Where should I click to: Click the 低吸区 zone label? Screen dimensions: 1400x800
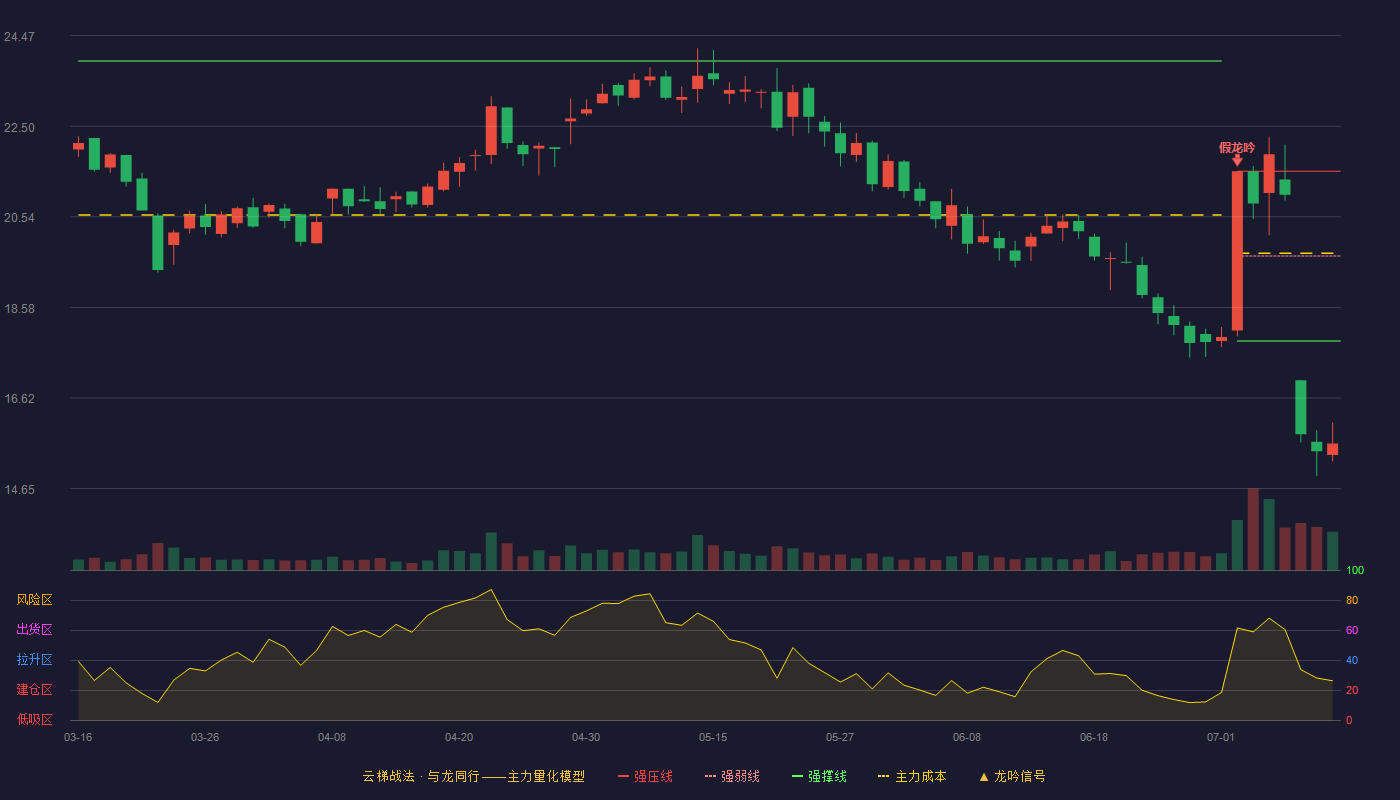(x=34, y=719)
